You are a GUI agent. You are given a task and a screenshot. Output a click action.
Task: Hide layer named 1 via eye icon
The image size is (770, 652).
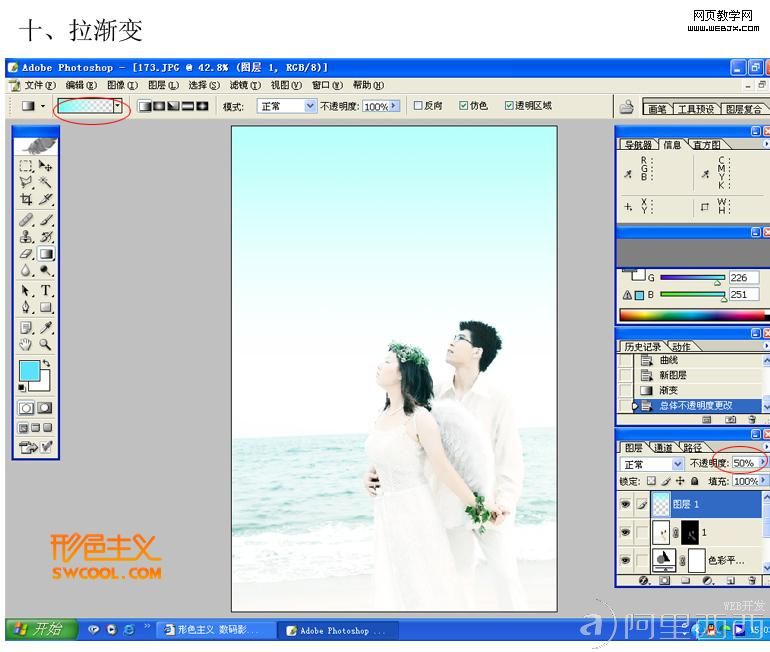click(x=625, y=532)
